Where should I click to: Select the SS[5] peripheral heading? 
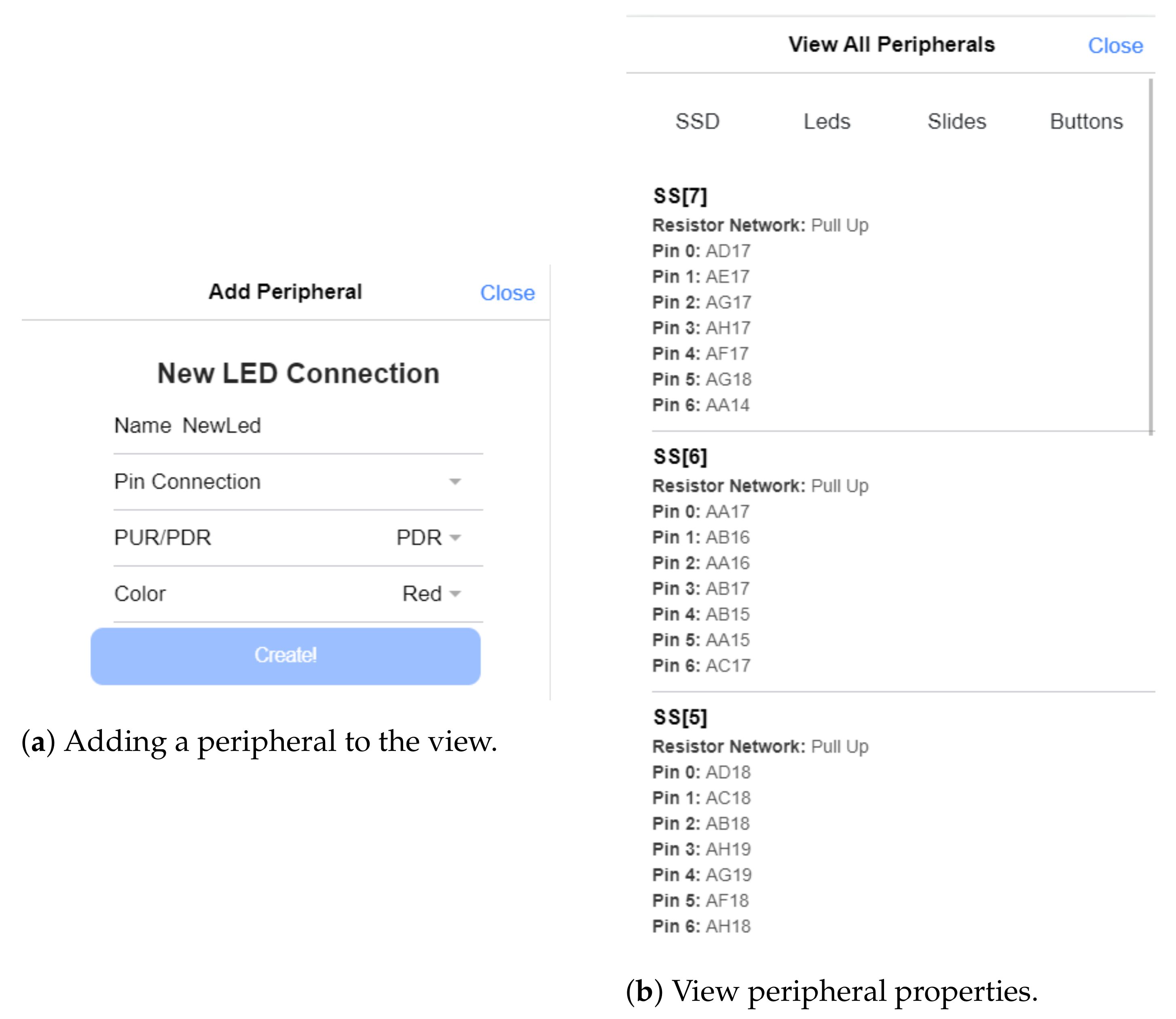680,717
